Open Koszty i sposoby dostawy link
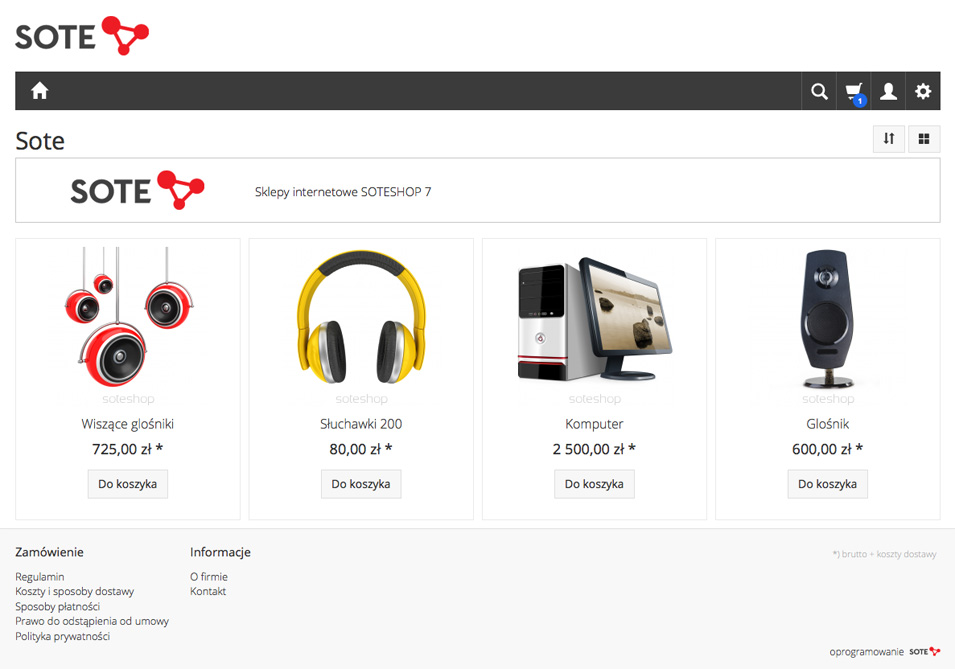 point(74,591)
